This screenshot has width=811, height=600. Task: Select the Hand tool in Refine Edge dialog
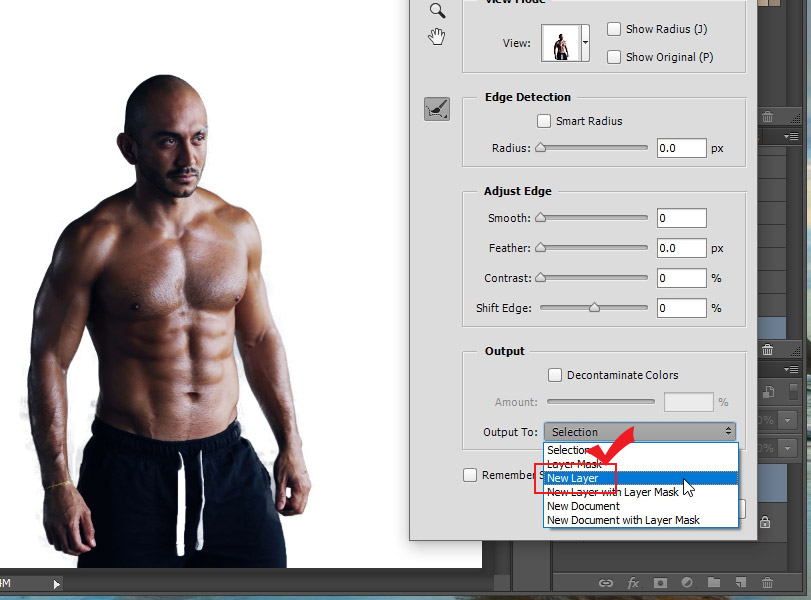tap(437, 37)
